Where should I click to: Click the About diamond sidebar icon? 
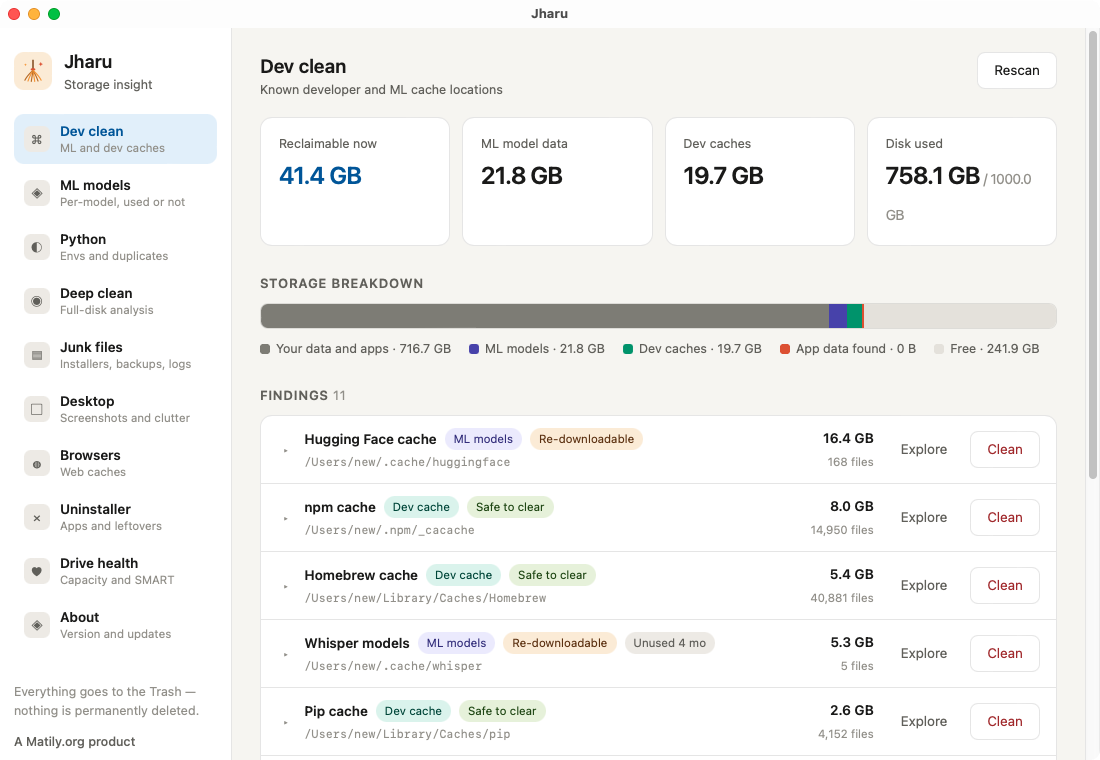(x=37, y=625)
